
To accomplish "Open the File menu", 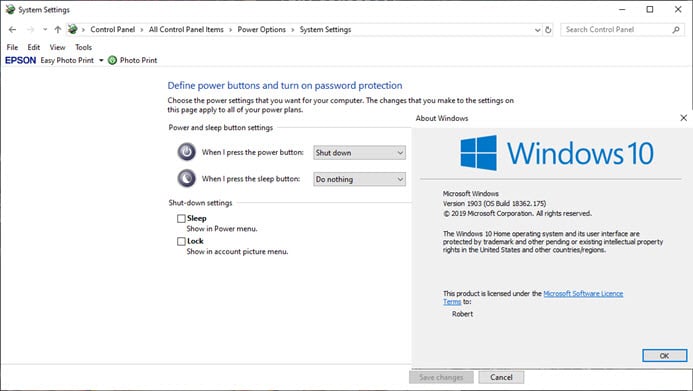I will pos(12,47).
